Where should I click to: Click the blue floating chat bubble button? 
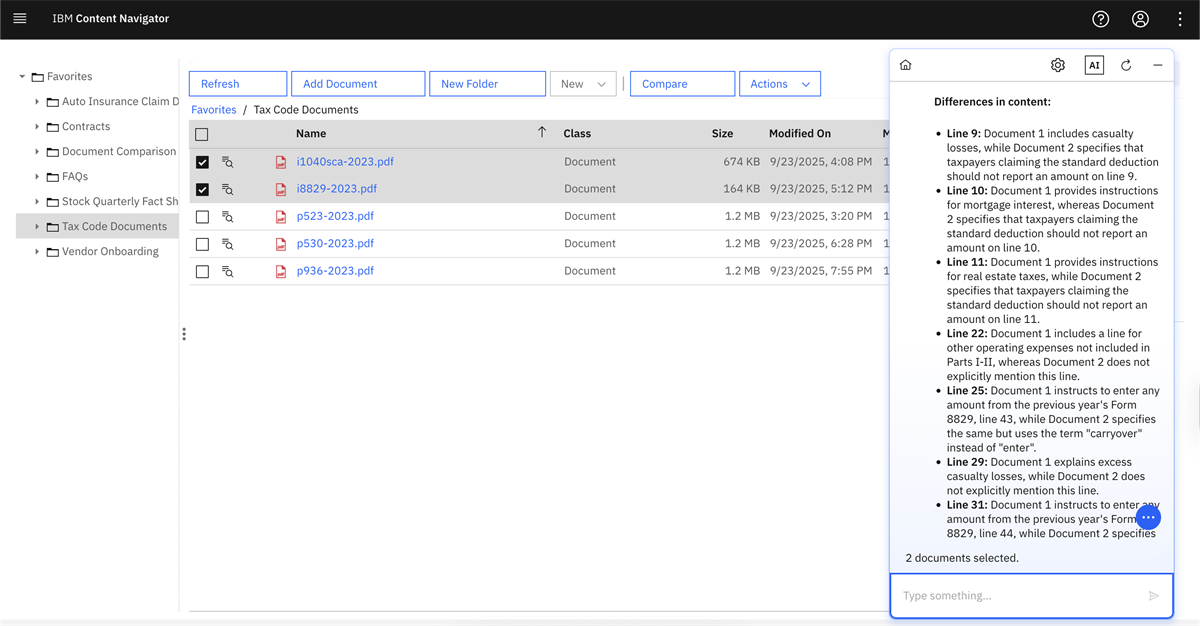coord(1148,517)
